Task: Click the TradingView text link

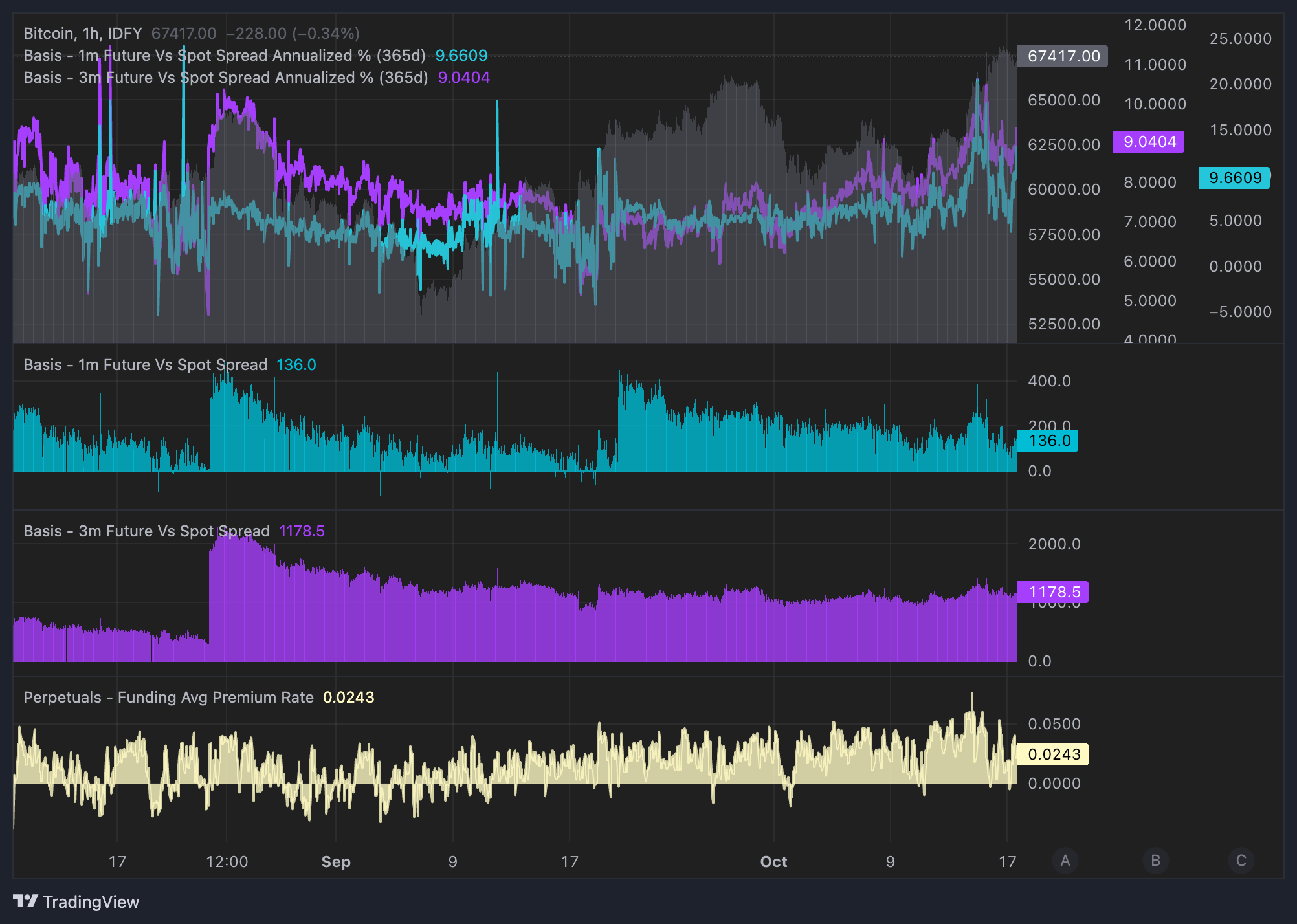Action: pyautogui.click(x=91, y=902)
